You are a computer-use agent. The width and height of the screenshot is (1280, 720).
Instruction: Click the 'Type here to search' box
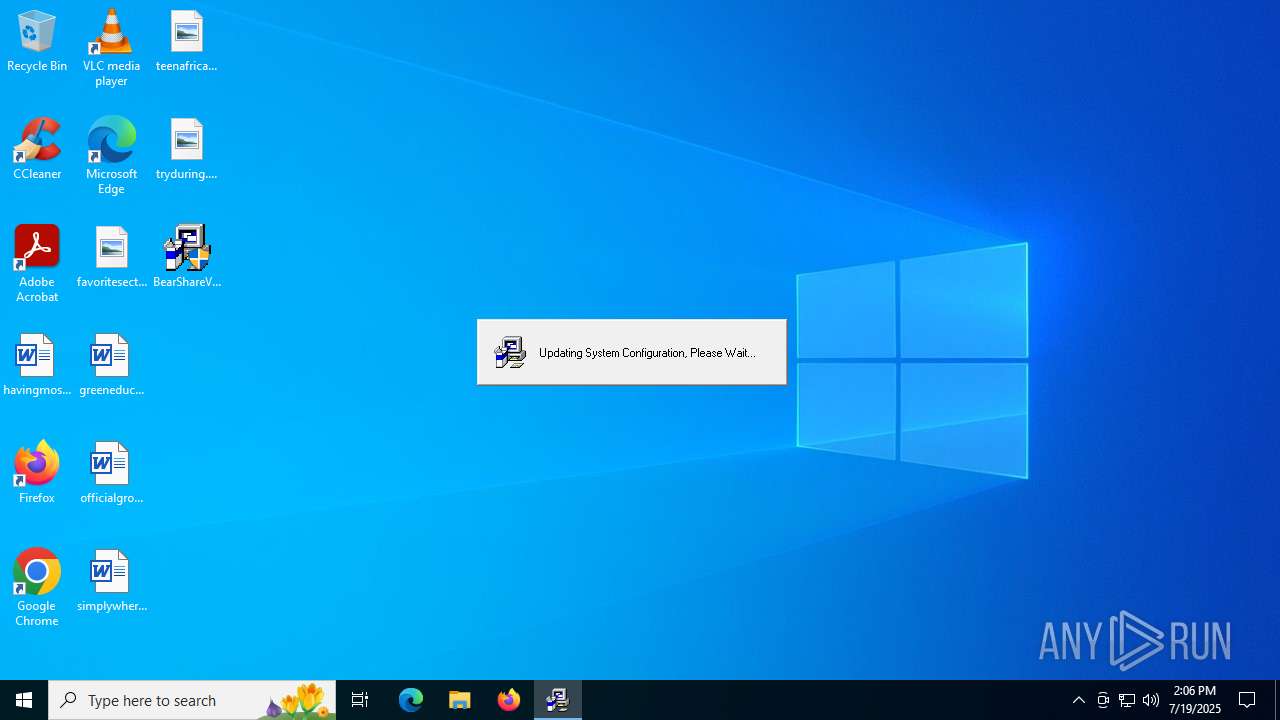[x=192, y=700]
